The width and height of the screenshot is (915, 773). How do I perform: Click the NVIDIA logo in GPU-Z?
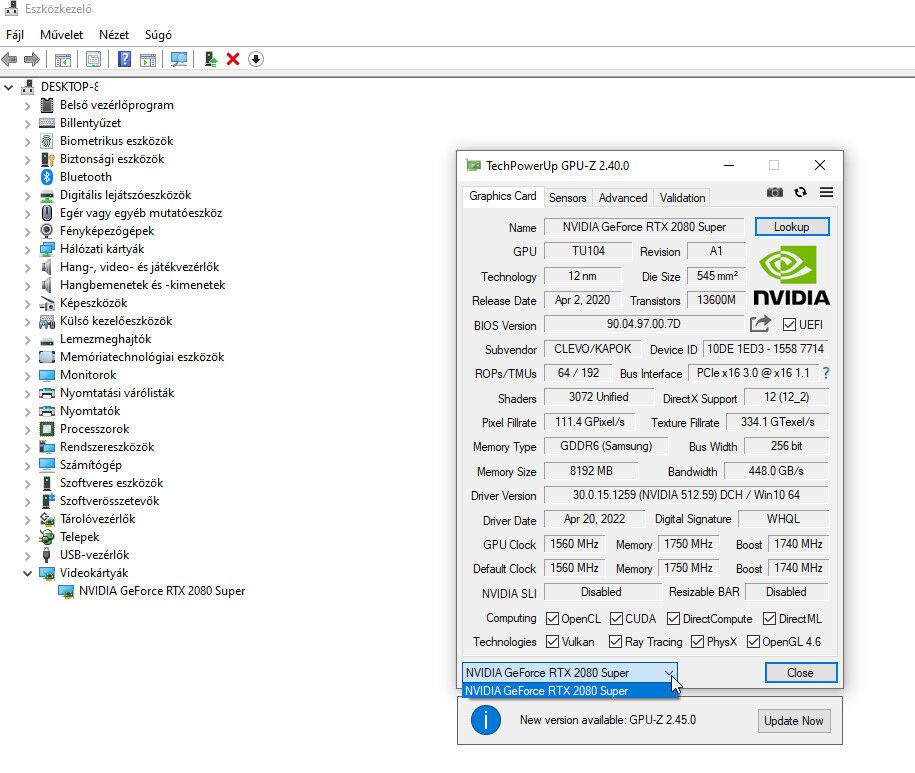pyautogui.click(x=791, y=275)
